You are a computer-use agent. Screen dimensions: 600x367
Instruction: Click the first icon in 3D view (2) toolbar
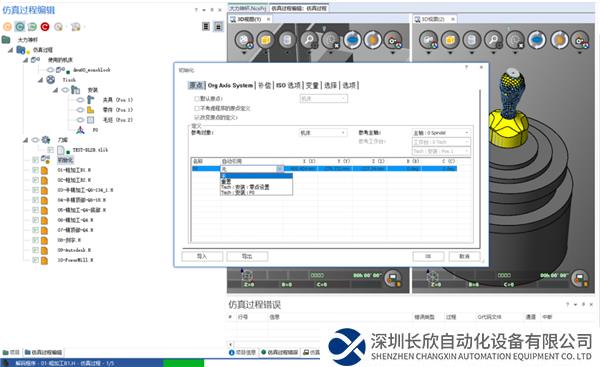coord(429,39)
